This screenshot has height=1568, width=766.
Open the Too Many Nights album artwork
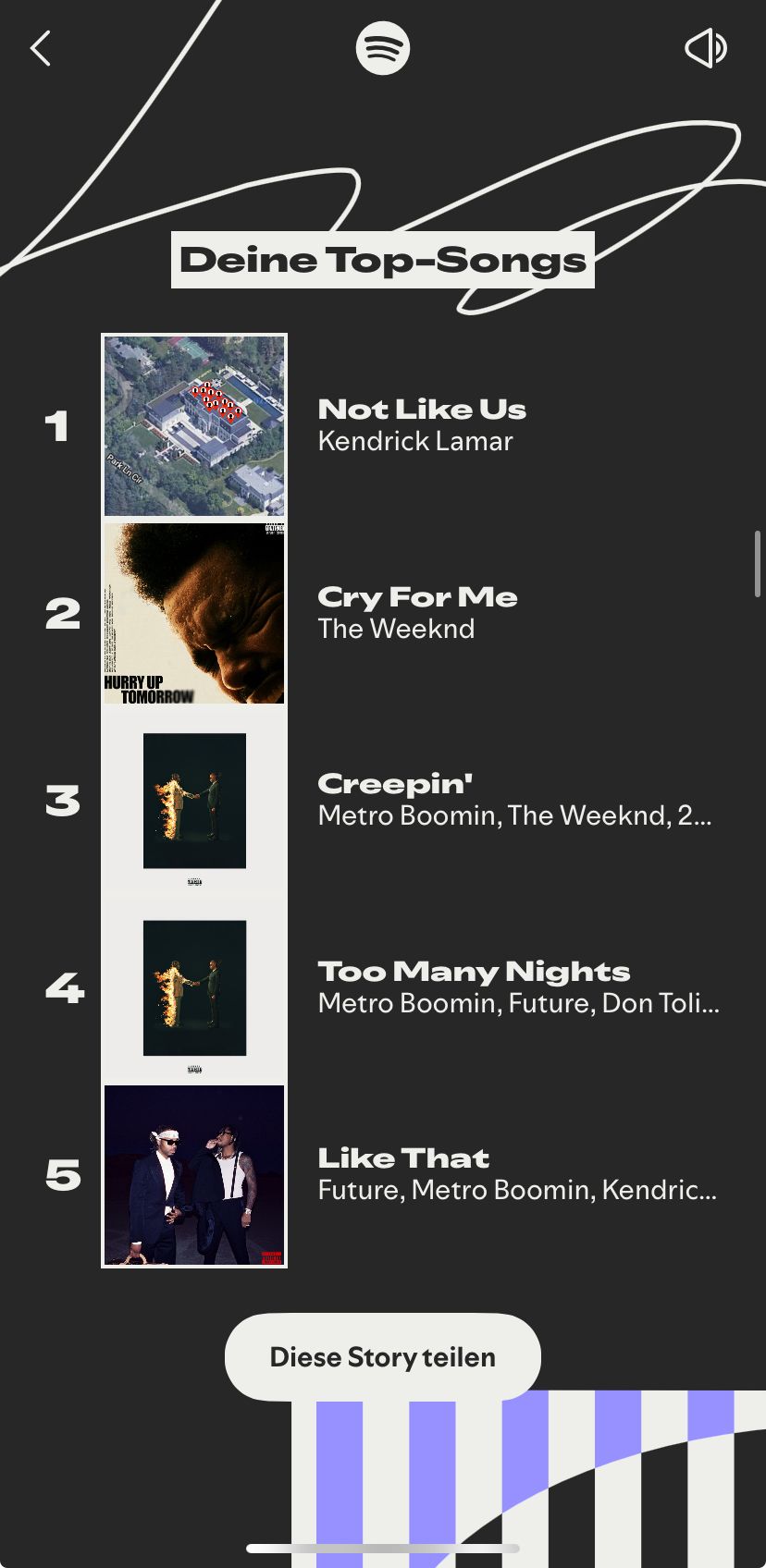(x=194, y=988)
